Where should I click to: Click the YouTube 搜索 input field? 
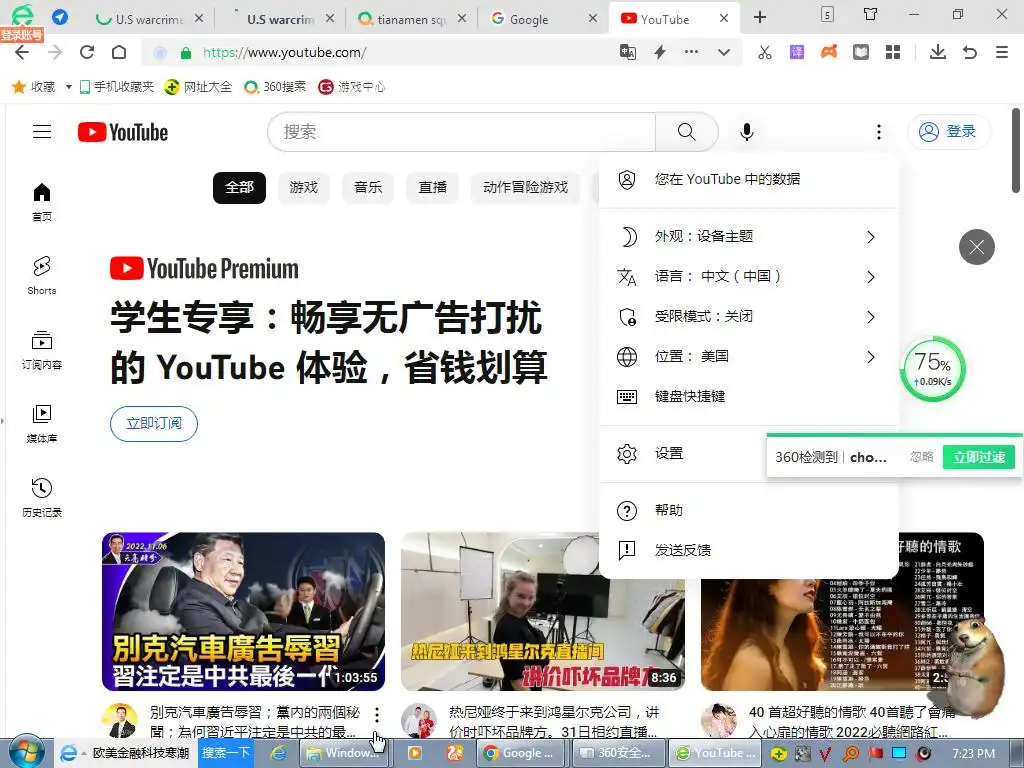tap(461, 132)
